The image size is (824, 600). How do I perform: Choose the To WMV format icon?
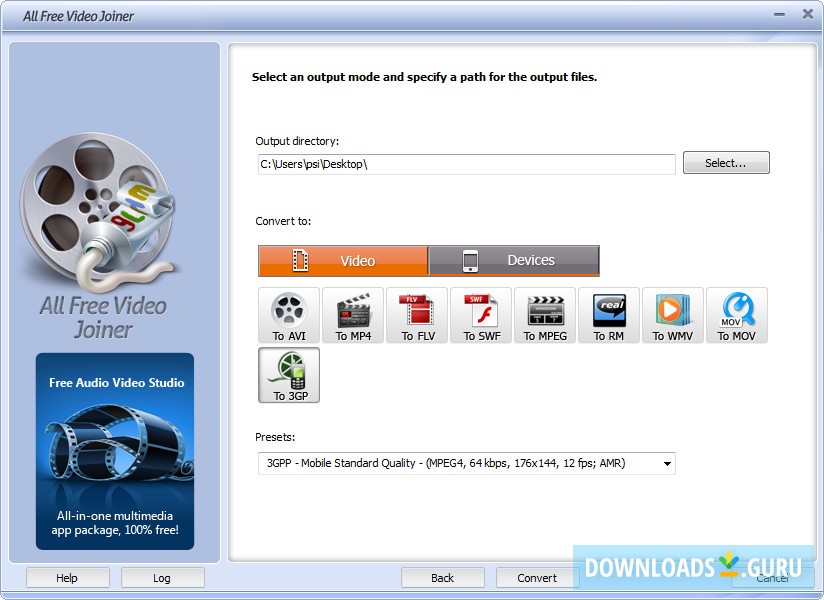(673, 315)
